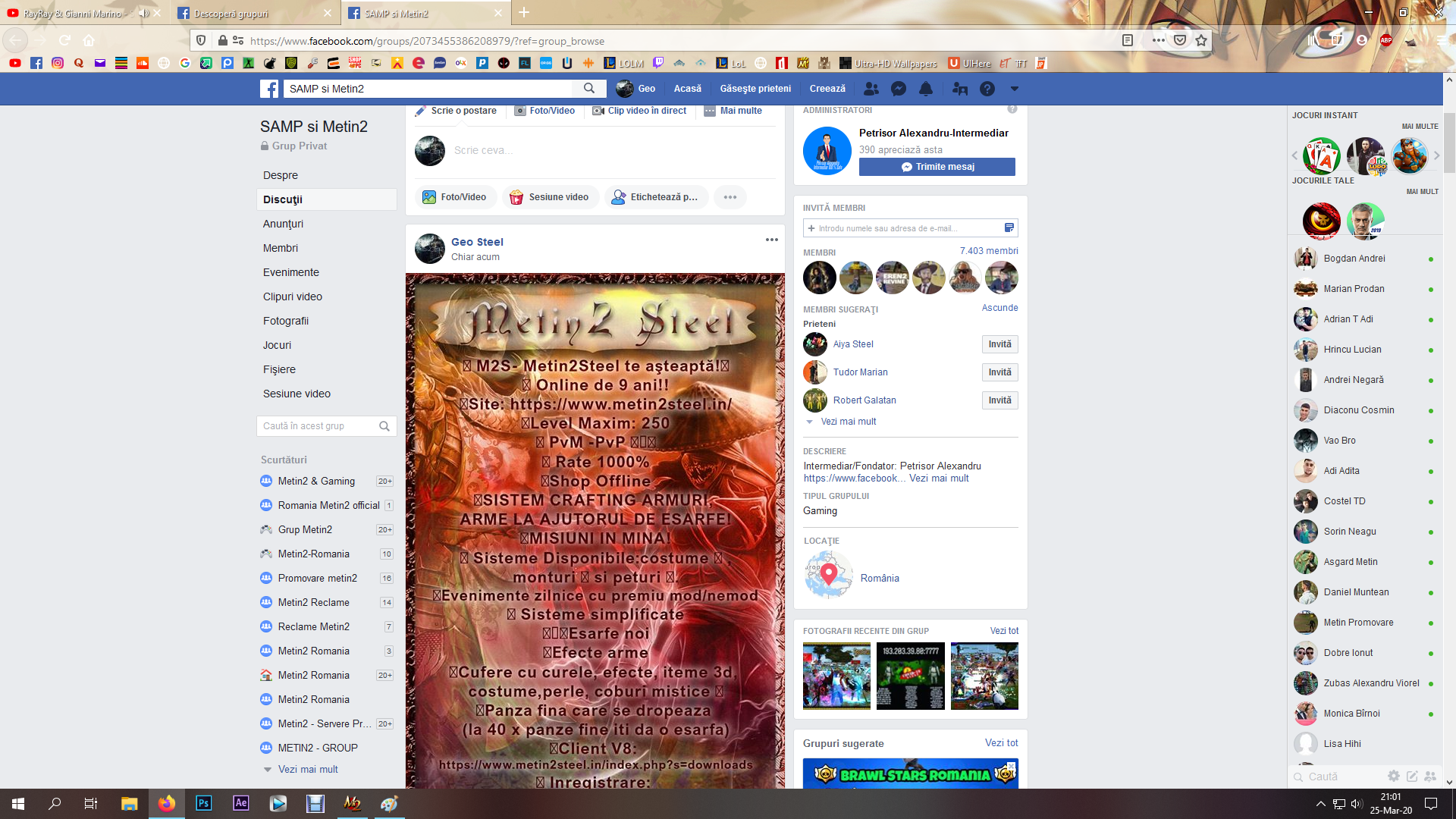This screenshot has height=819, width=1456.
Task: Click Trimite mesaj button
Action: pos(937,167)
